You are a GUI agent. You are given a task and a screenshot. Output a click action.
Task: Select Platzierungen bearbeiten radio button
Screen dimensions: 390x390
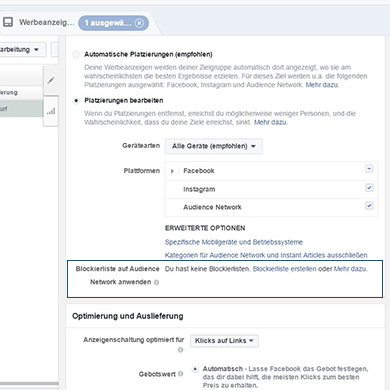coord(76,100)
